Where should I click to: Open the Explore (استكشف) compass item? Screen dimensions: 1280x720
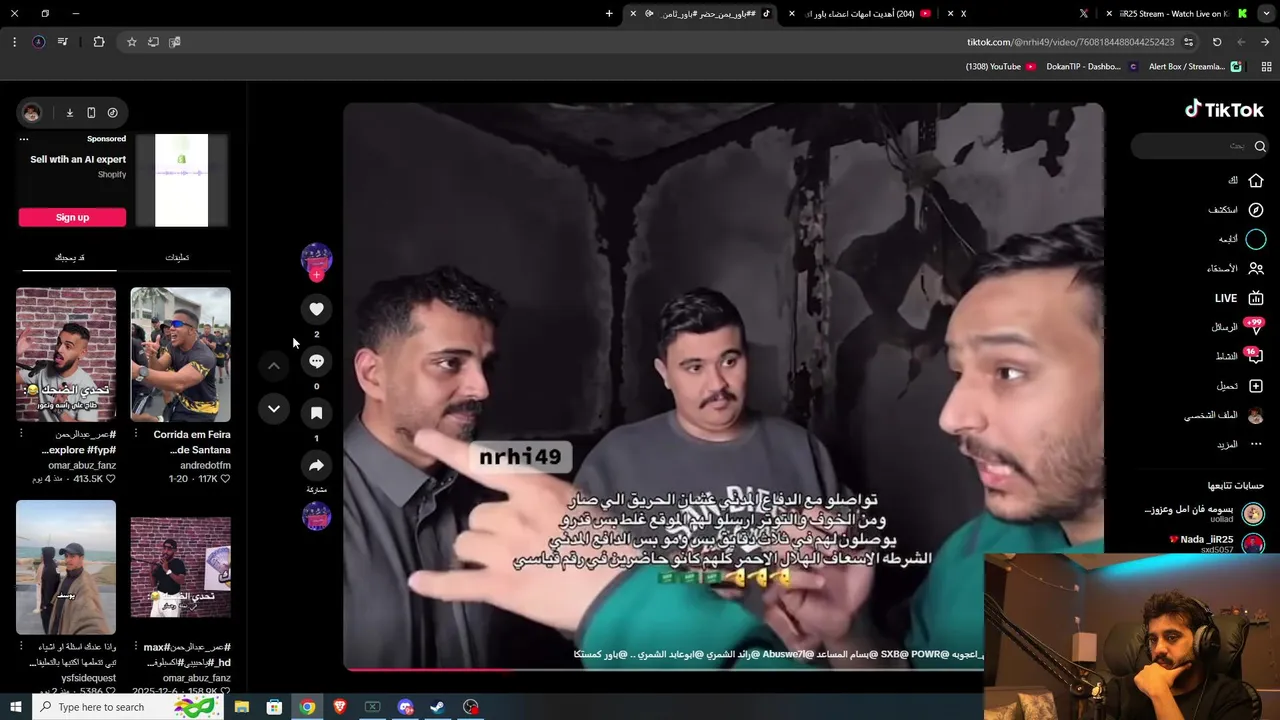tap(1236, 210)
